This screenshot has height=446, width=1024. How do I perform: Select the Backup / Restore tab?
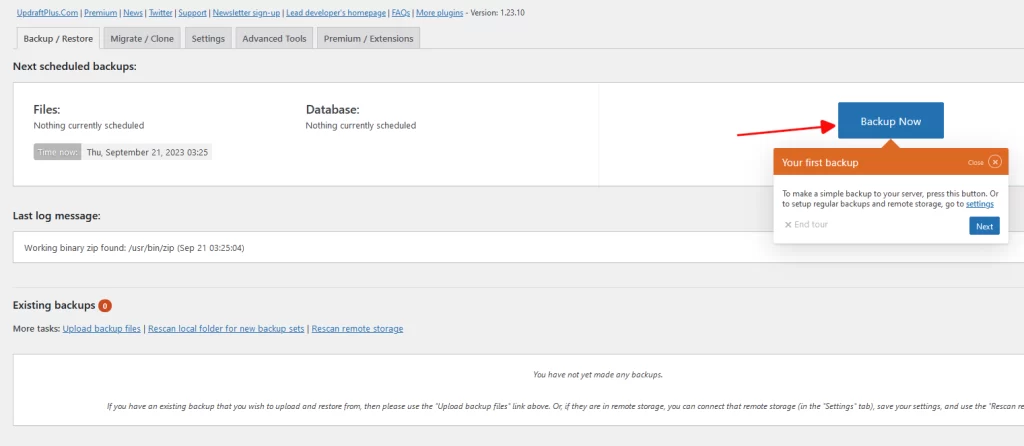pyautogui.click(x=57, y=39)
